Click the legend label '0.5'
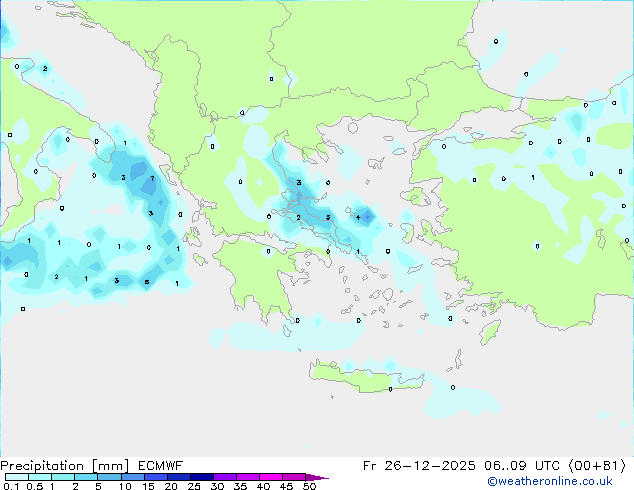Viewport: 634px width, 490px height. pos(34,486)
